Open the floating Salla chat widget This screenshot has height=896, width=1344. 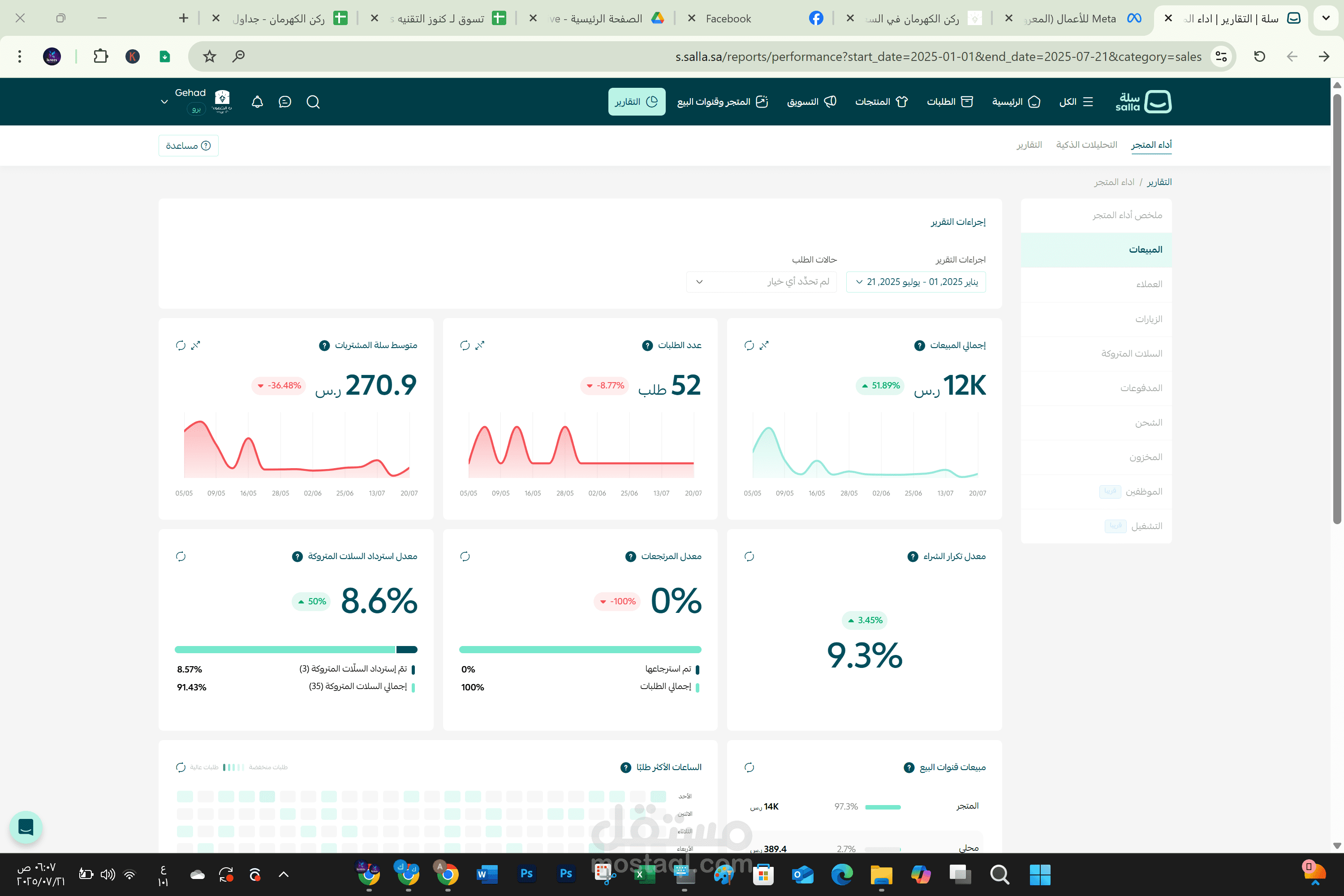click(26, 827)
